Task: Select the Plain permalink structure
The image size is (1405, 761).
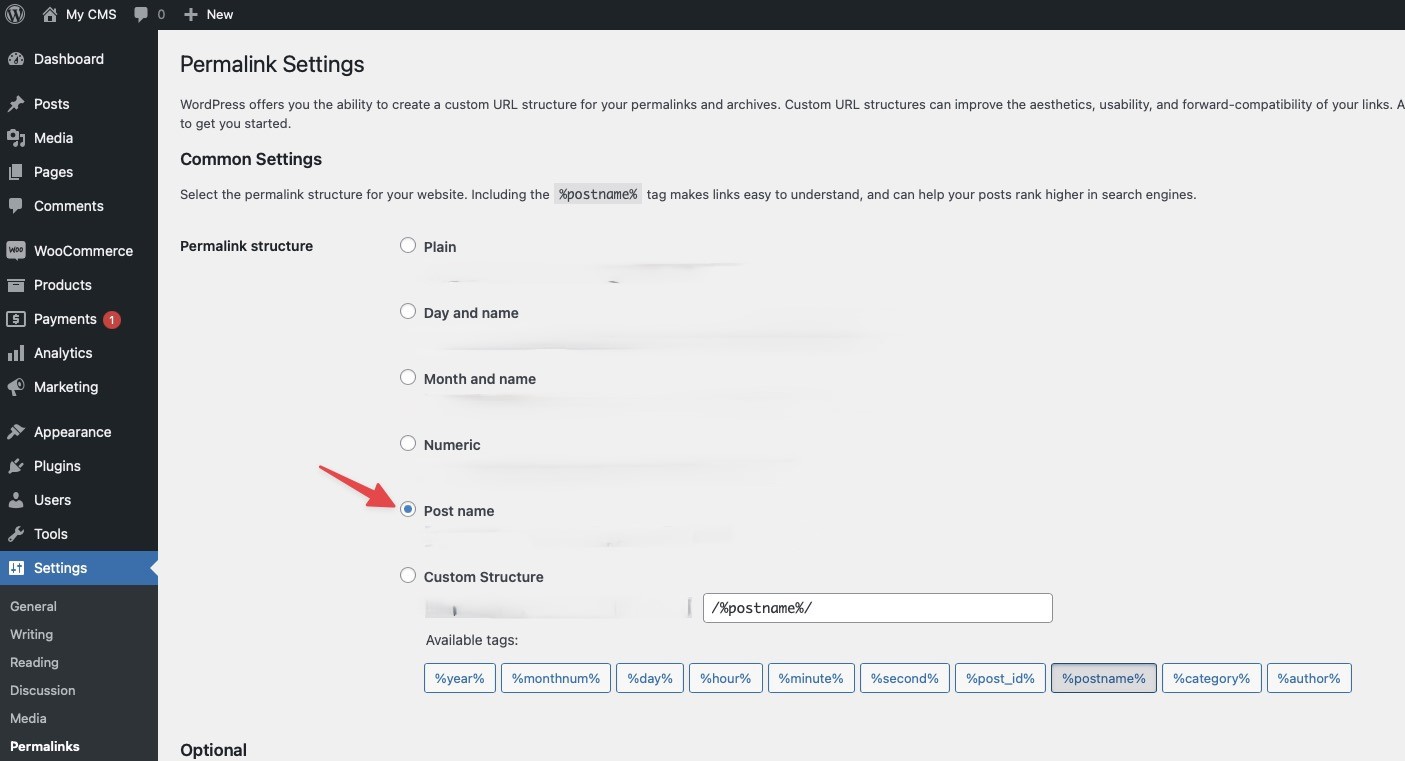Action: click(x=407, y=245)
